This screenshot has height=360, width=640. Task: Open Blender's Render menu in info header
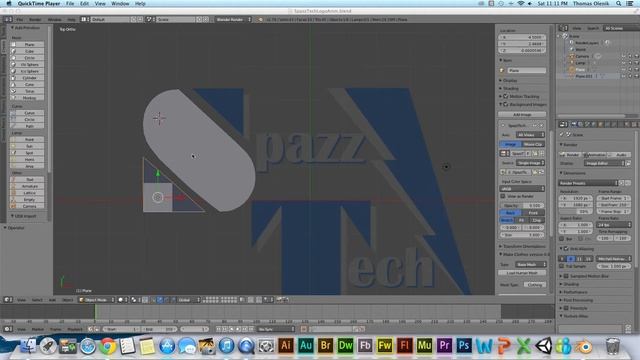[x=35, y=20]
